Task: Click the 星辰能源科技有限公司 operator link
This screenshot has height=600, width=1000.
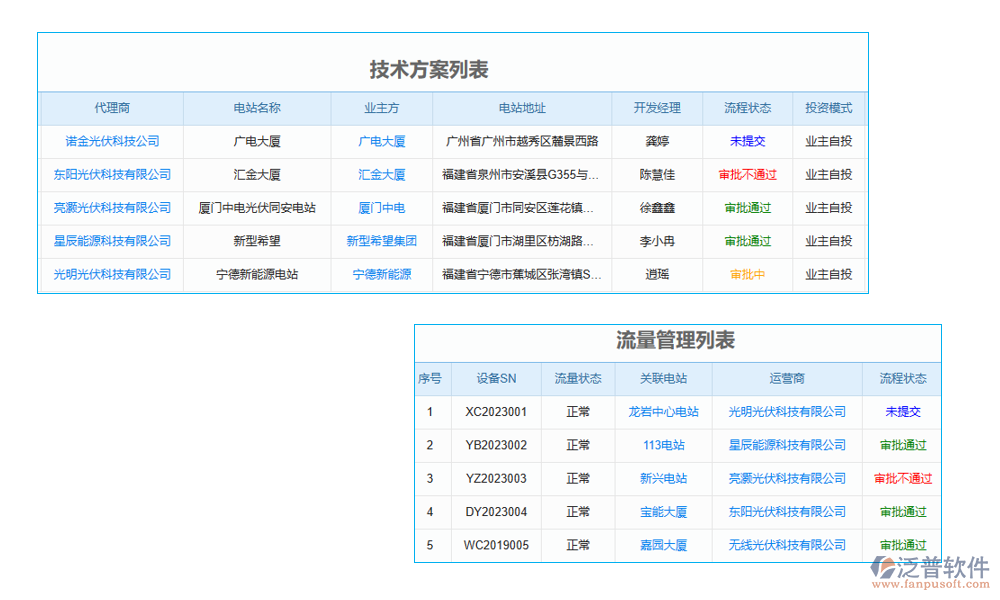Action: pyautogui.click(x=787, y=445)
